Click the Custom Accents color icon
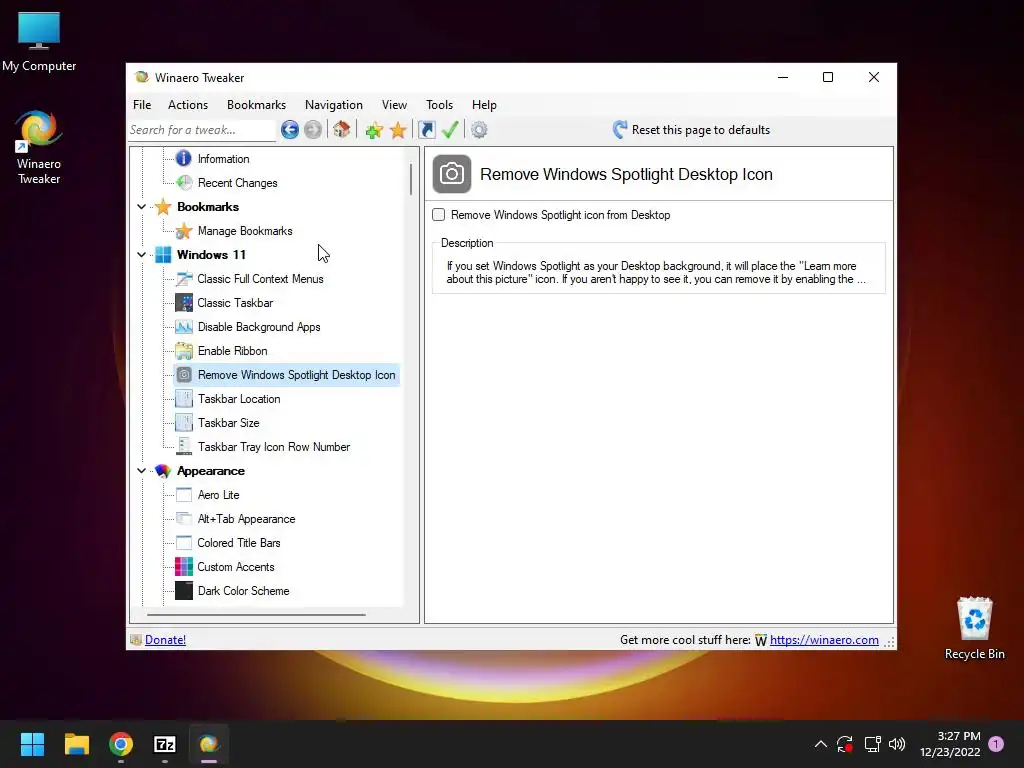 184,567
